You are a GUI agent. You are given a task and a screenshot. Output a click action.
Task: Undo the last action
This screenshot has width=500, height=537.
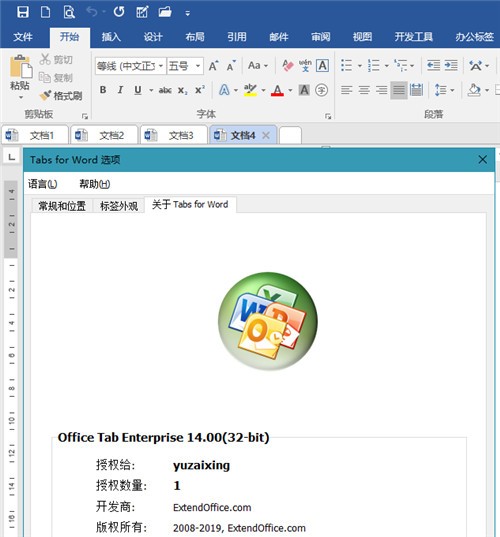[92, 12]
